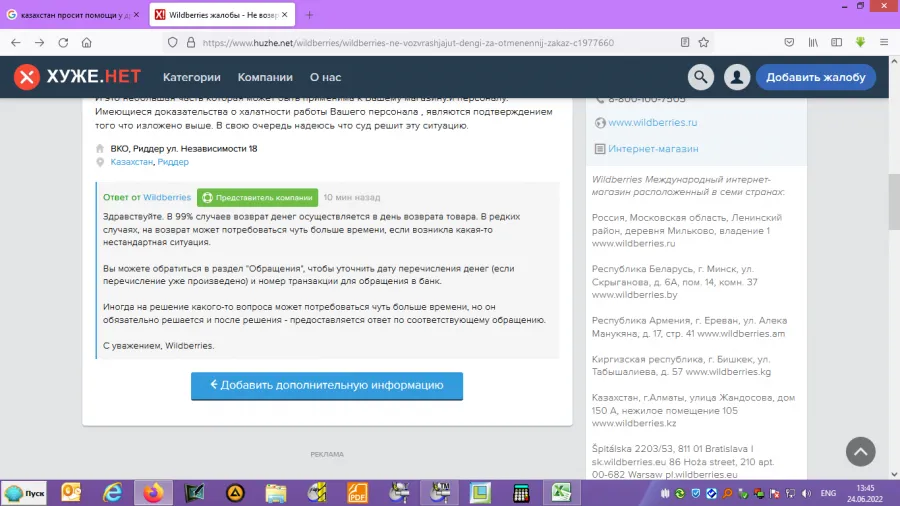Image resolution: width=900 pixels, height=506 pixels.
Task: Click the Добавить жалобу button
Action: pos(816,77)
